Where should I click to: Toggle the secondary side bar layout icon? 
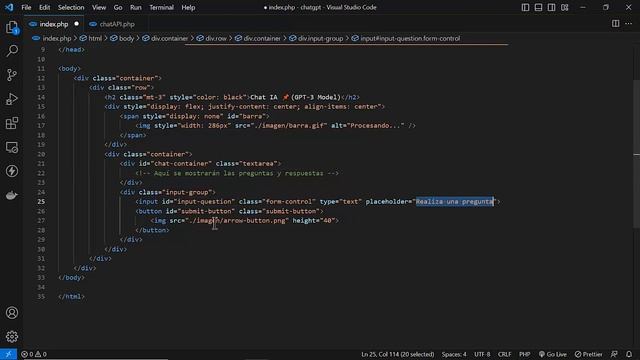551,7
